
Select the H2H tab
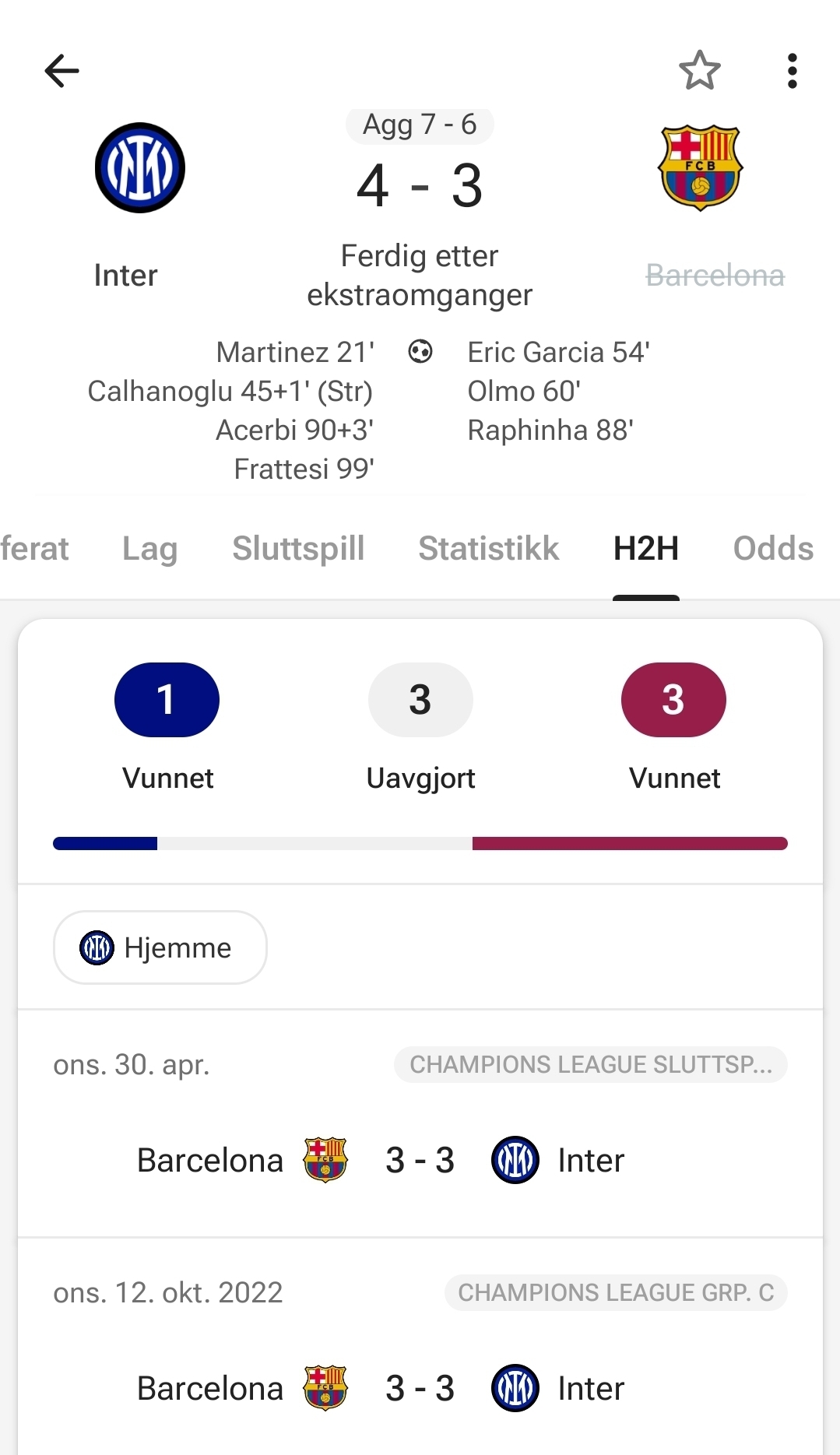point(646,549)
